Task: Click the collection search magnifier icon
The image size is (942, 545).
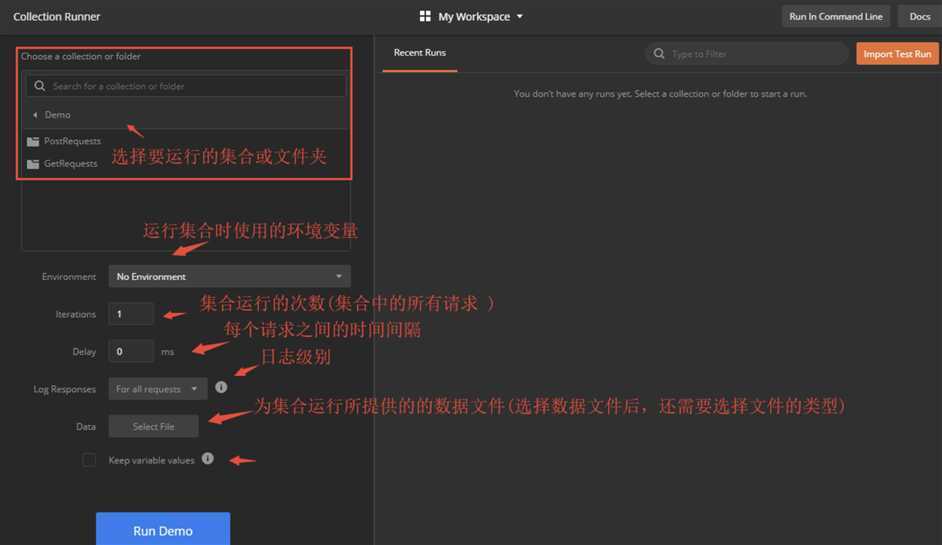Action: (40, 86)
